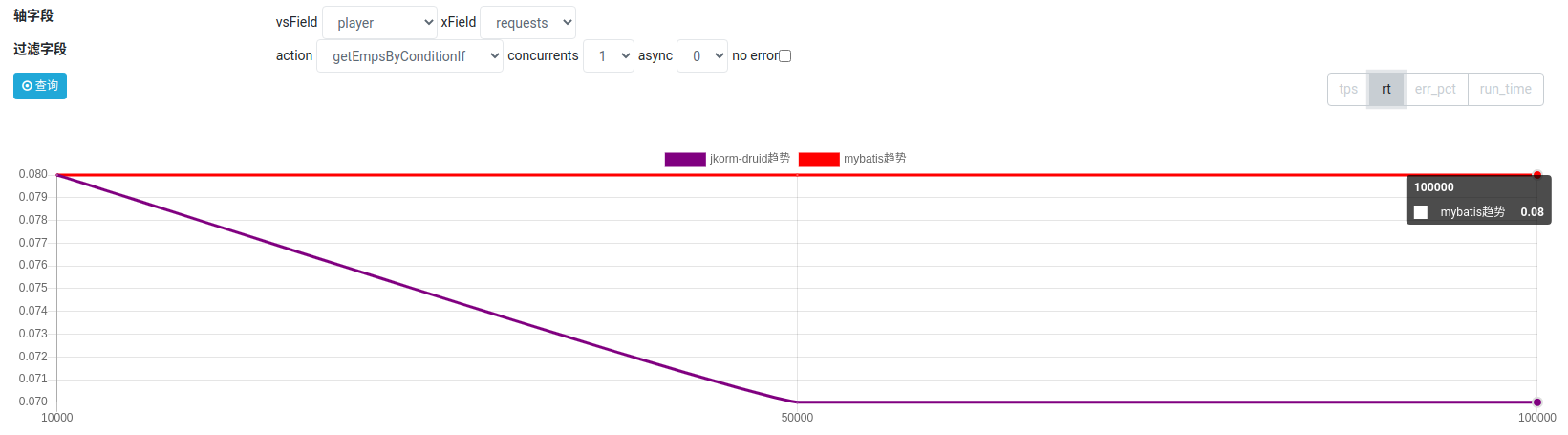Open the concurrents dropdown

(x=609, y=56)
